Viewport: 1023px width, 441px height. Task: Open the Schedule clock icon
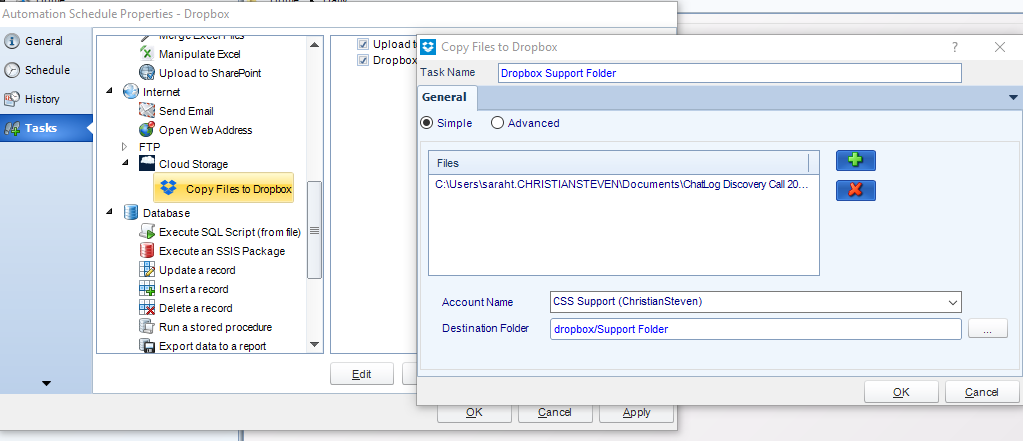(x=12, y=70)
